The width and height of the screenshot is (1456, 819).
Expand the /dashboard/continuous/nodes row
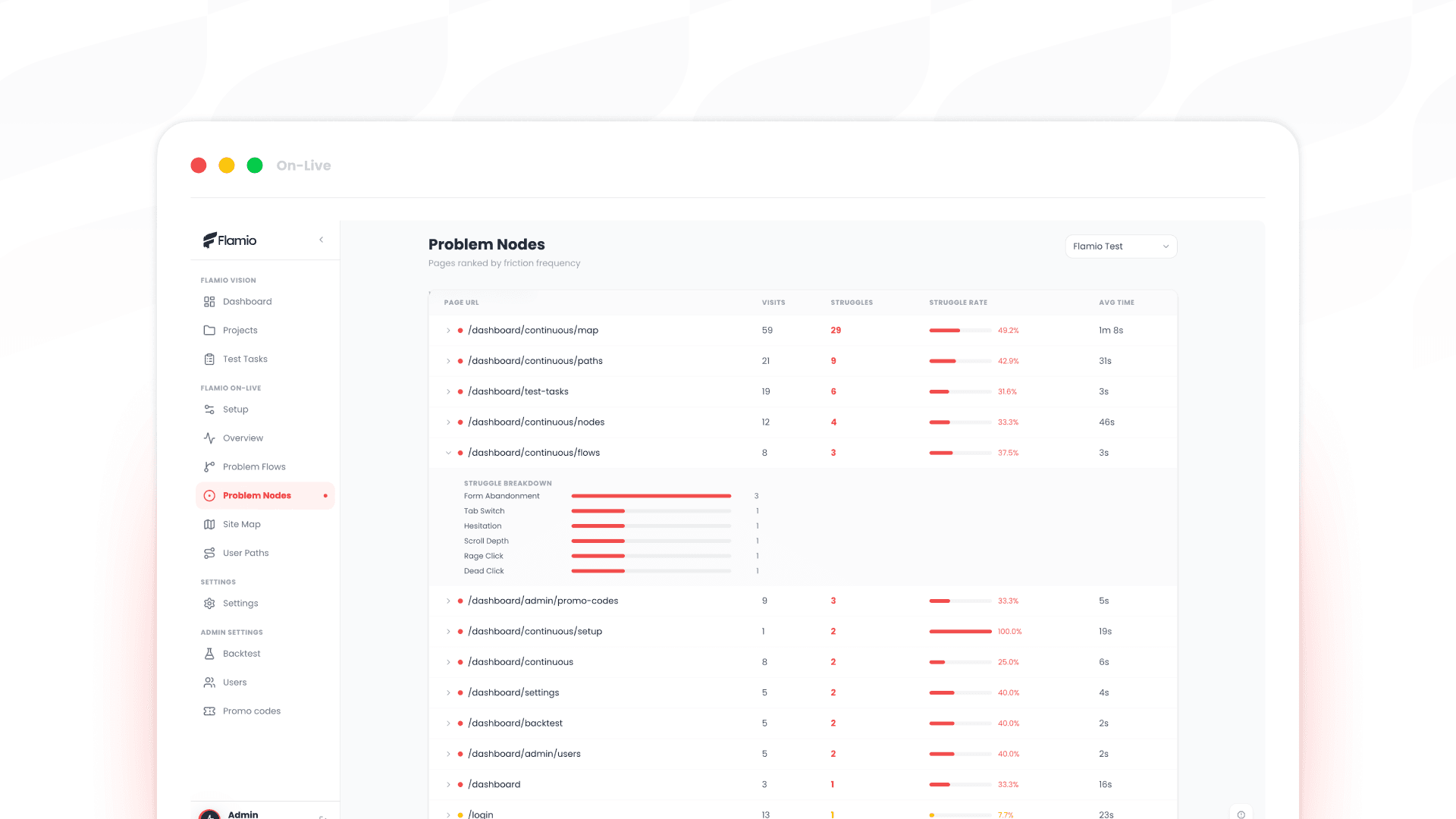pyautogui.click(x=448, y=422)
